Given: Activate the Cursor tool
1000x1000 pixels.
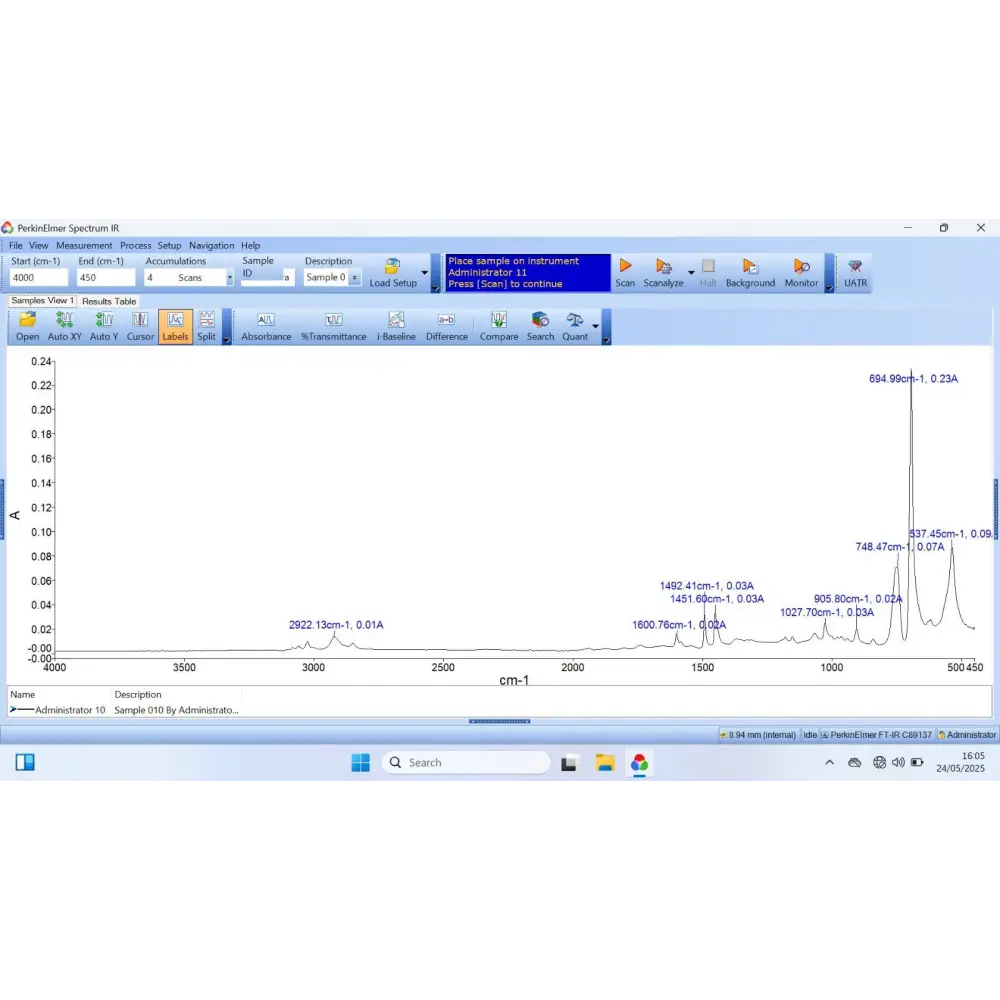Looking at the screenshot, I should [140, 327].
